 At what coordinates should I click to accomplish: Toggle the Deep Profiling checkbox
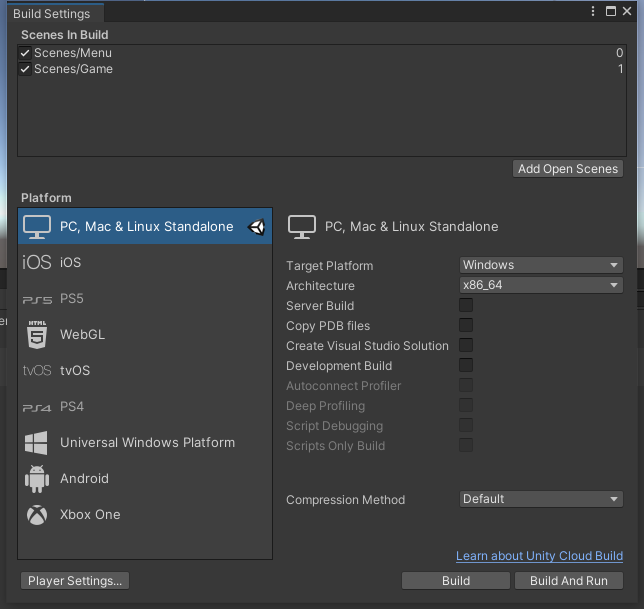466,405
